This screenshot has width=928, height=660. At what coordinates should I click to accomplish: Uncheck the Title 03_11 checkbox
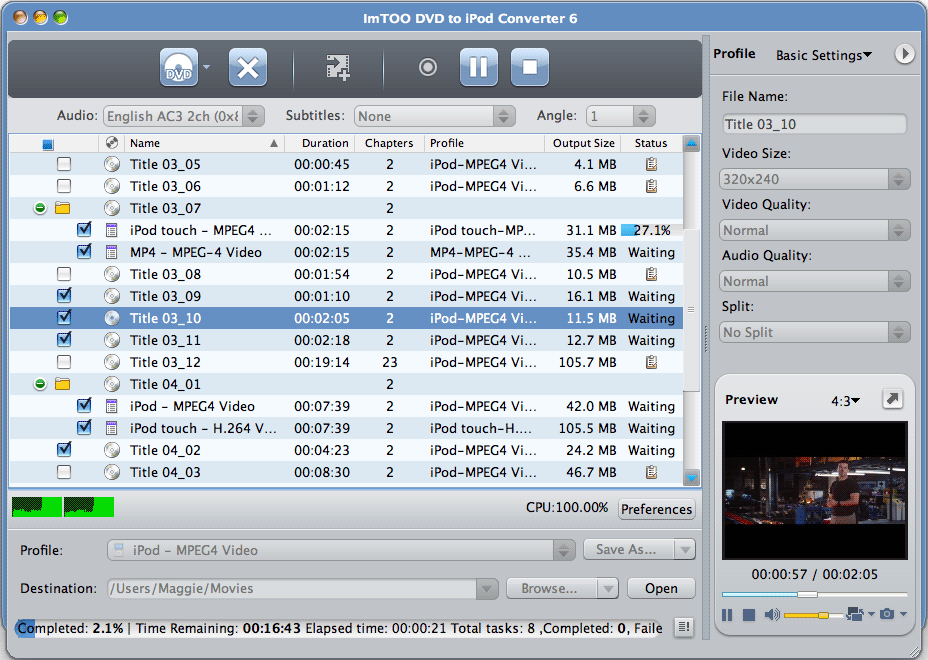pos(64,339)
